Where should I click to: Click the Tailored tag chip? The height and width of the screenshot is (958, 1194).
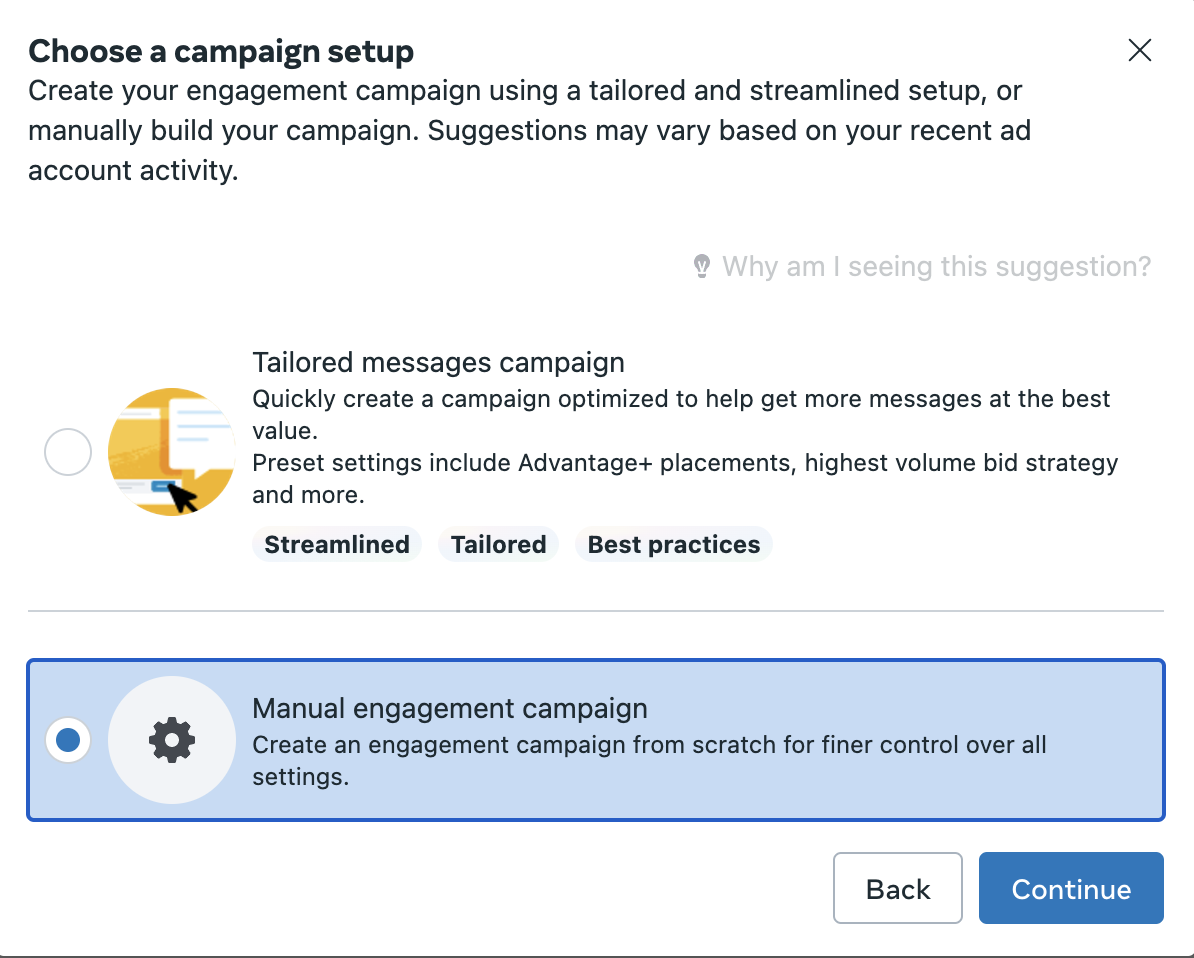pyautogui.click(x=498, y=545)
